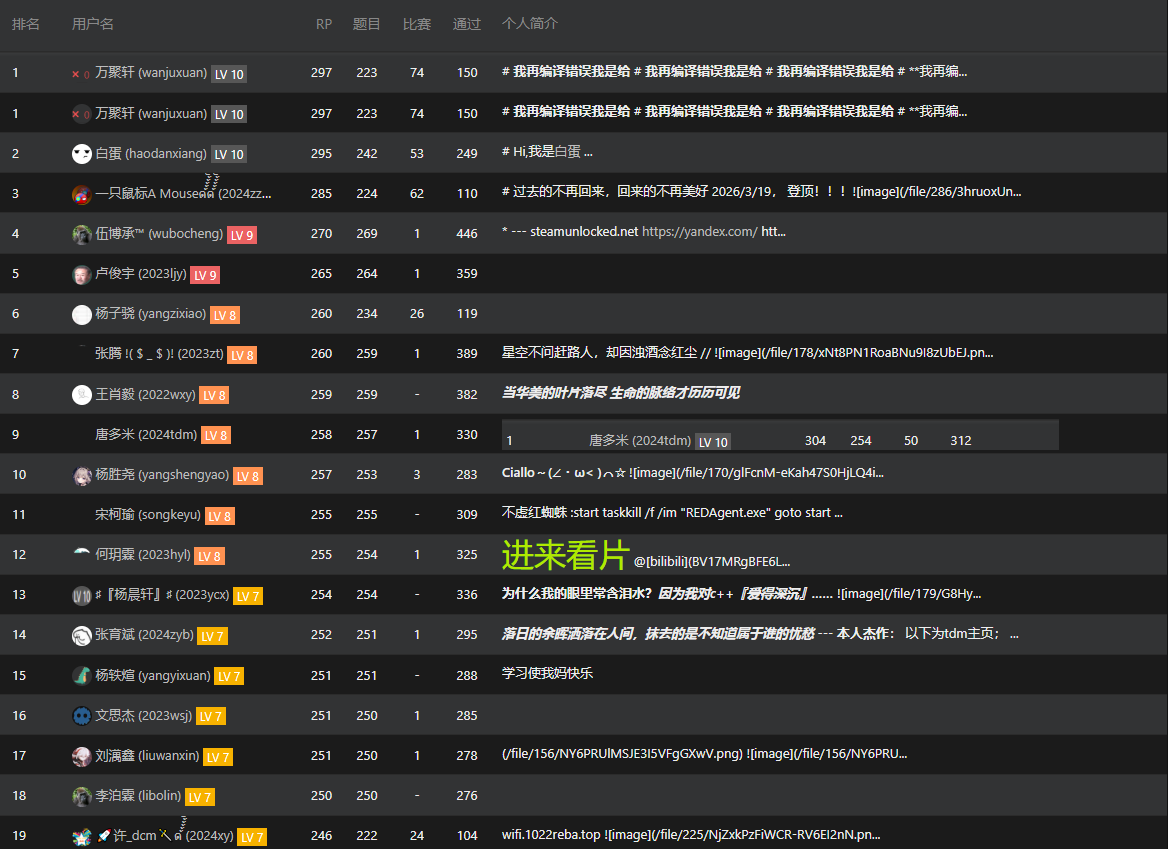
Task: Click the avatar of 一只鼠标A Mouse
Action: [x=81, y=194]
